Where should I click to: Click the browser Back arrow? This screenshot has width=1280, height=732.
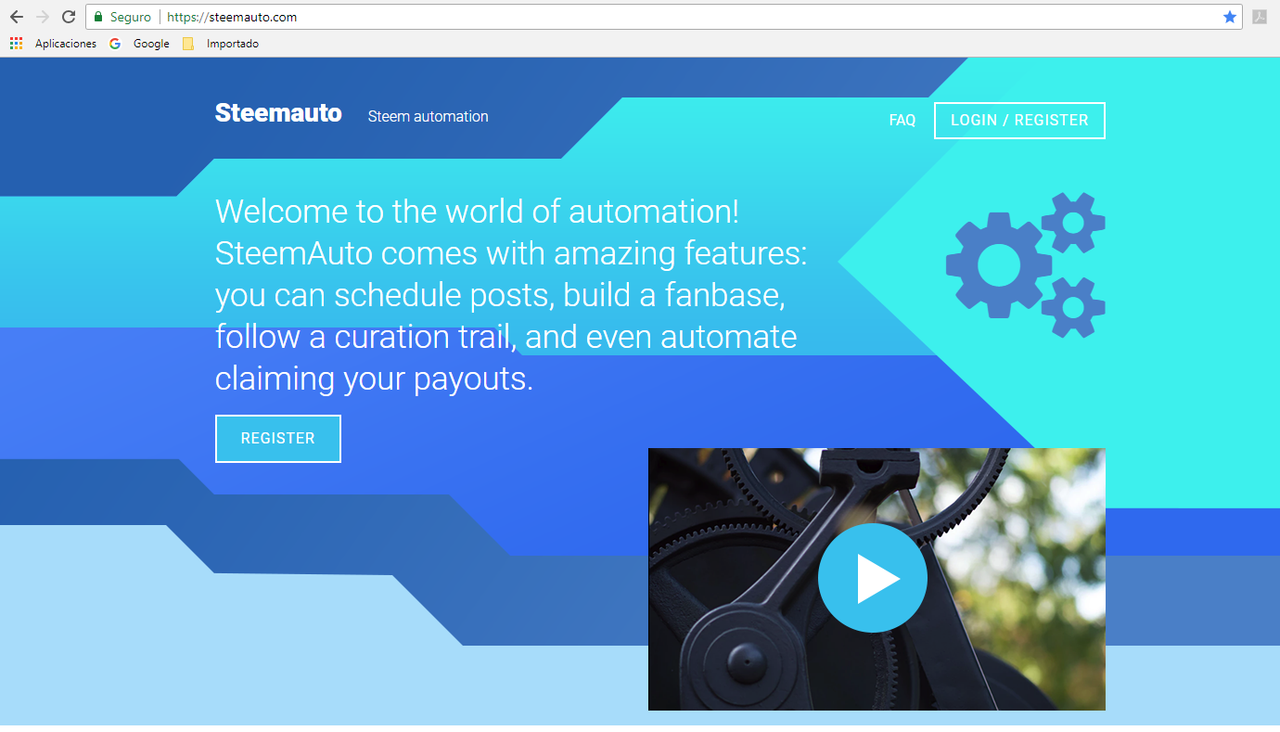[16, 17]
